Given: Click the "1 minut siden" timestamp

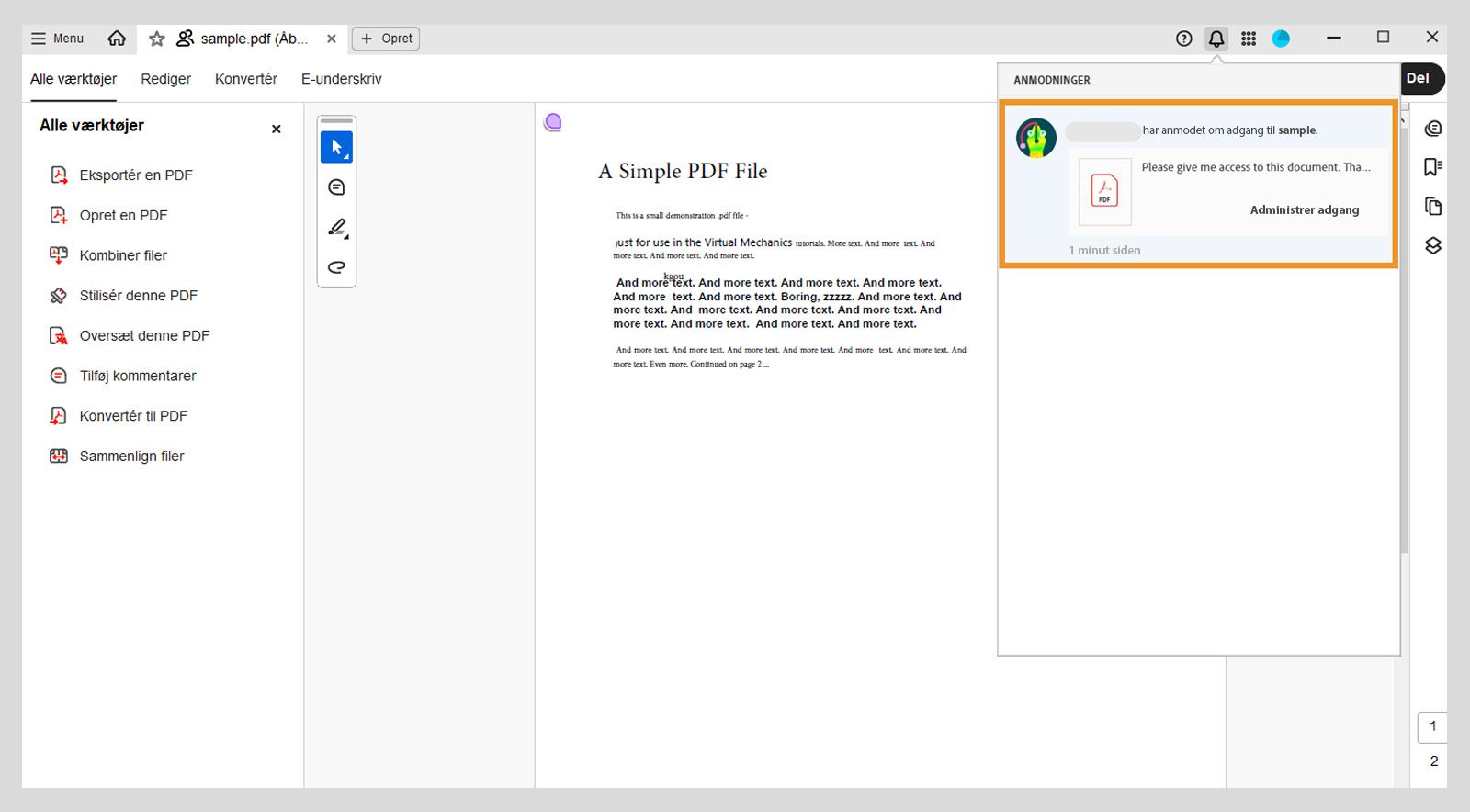Looking at the screenshot, I should [1104, 250].
